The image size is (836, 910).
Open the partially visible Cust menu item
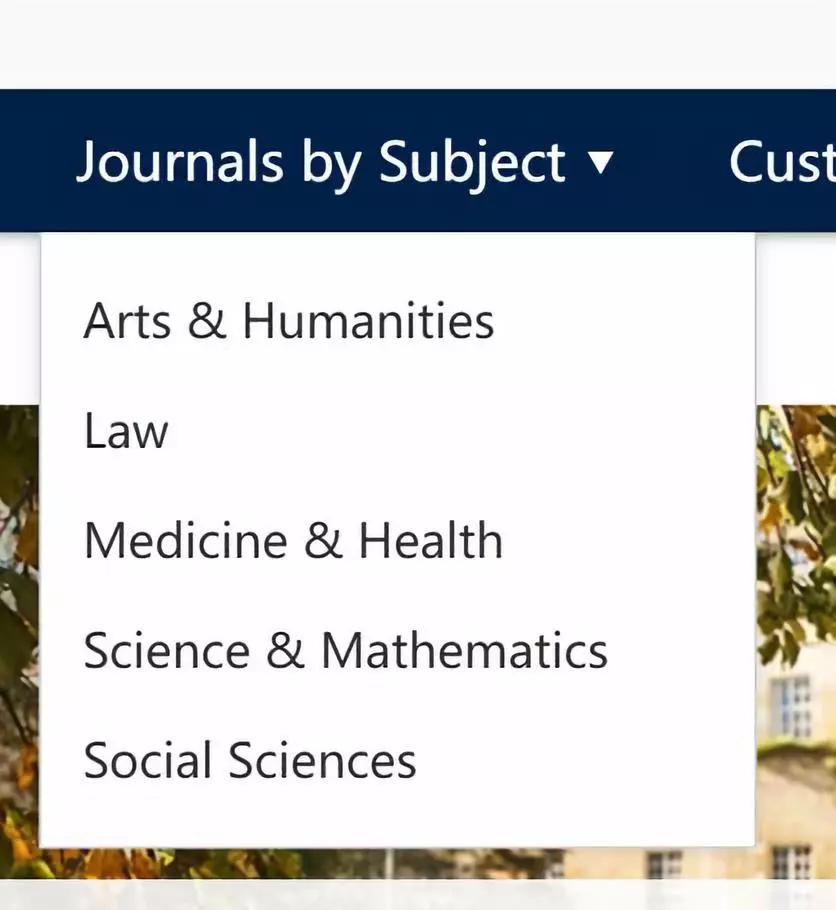tap(782, 162)
